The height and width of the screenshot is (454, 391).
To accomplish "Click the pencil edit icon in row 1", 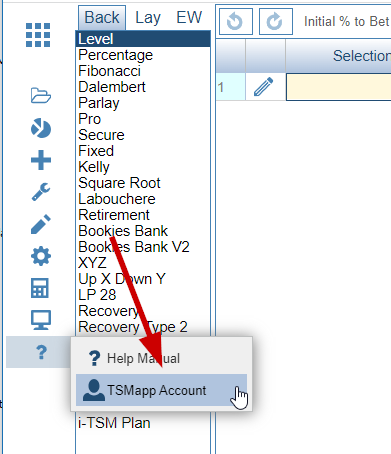I will click(264, 87).
